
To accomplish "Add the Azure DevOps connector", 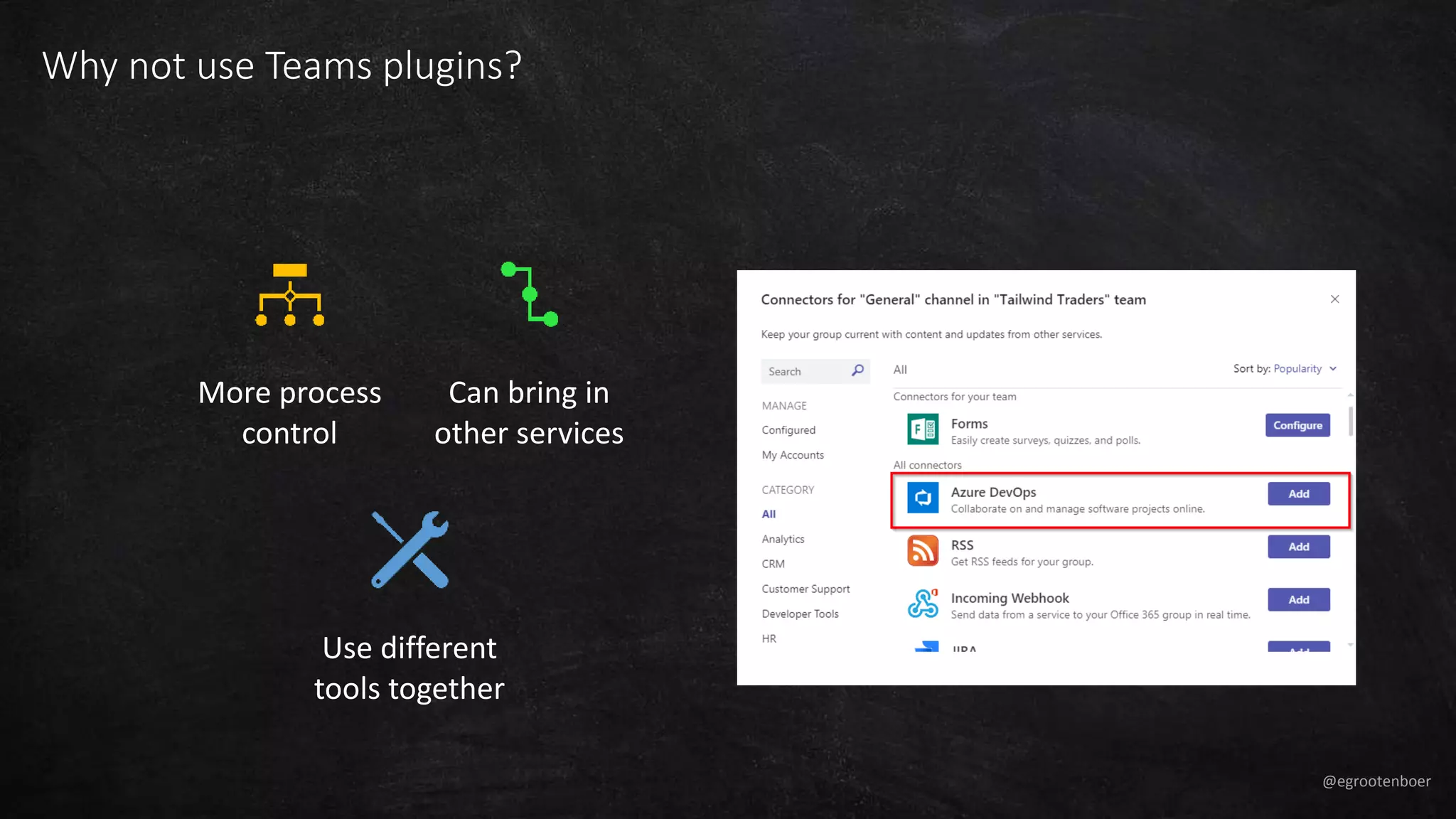I will [x=1299, y=493].
